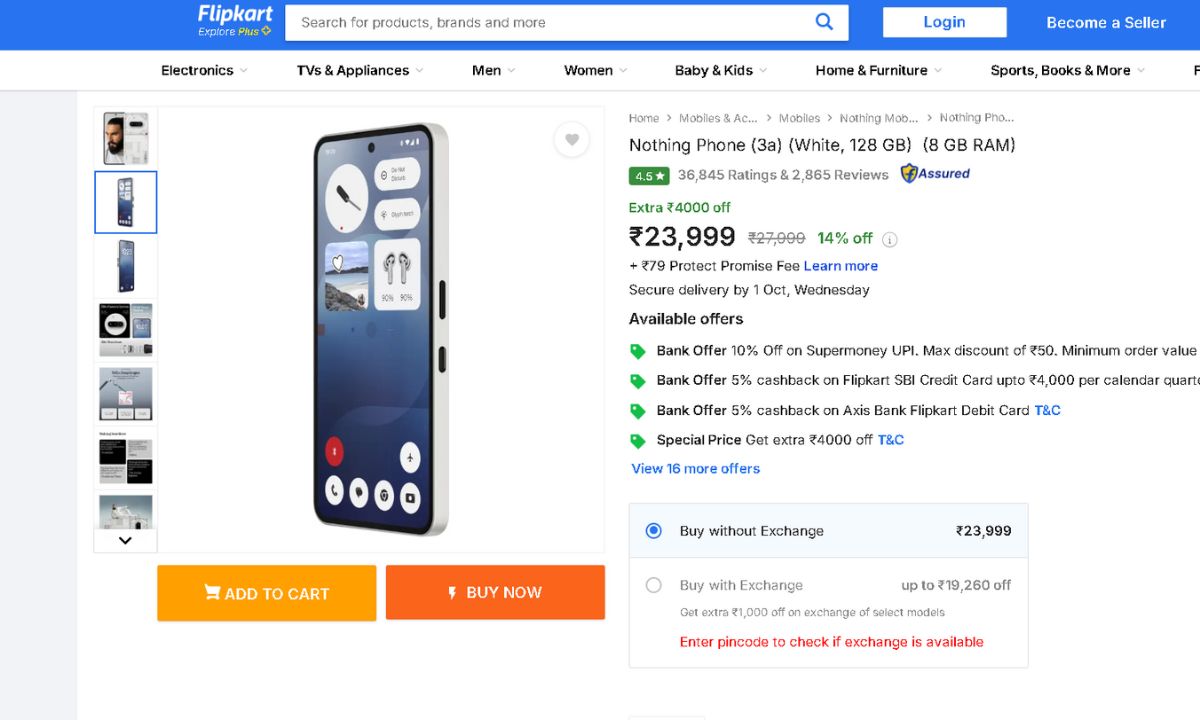This screenshot has width=1200, height=720.
Task: Click the ADD TO CART button
Action: pyautogui.click(x=267, y=593)
